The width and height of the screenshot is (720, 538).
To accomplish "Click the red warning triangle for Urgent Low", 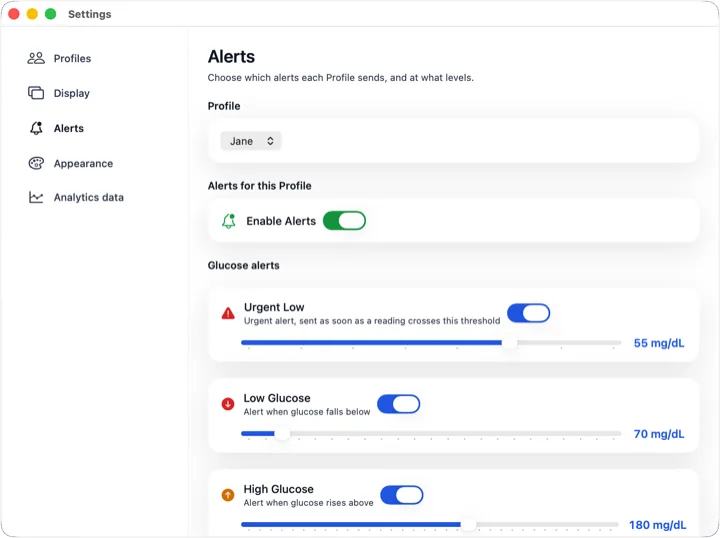I will pos(228,314).
